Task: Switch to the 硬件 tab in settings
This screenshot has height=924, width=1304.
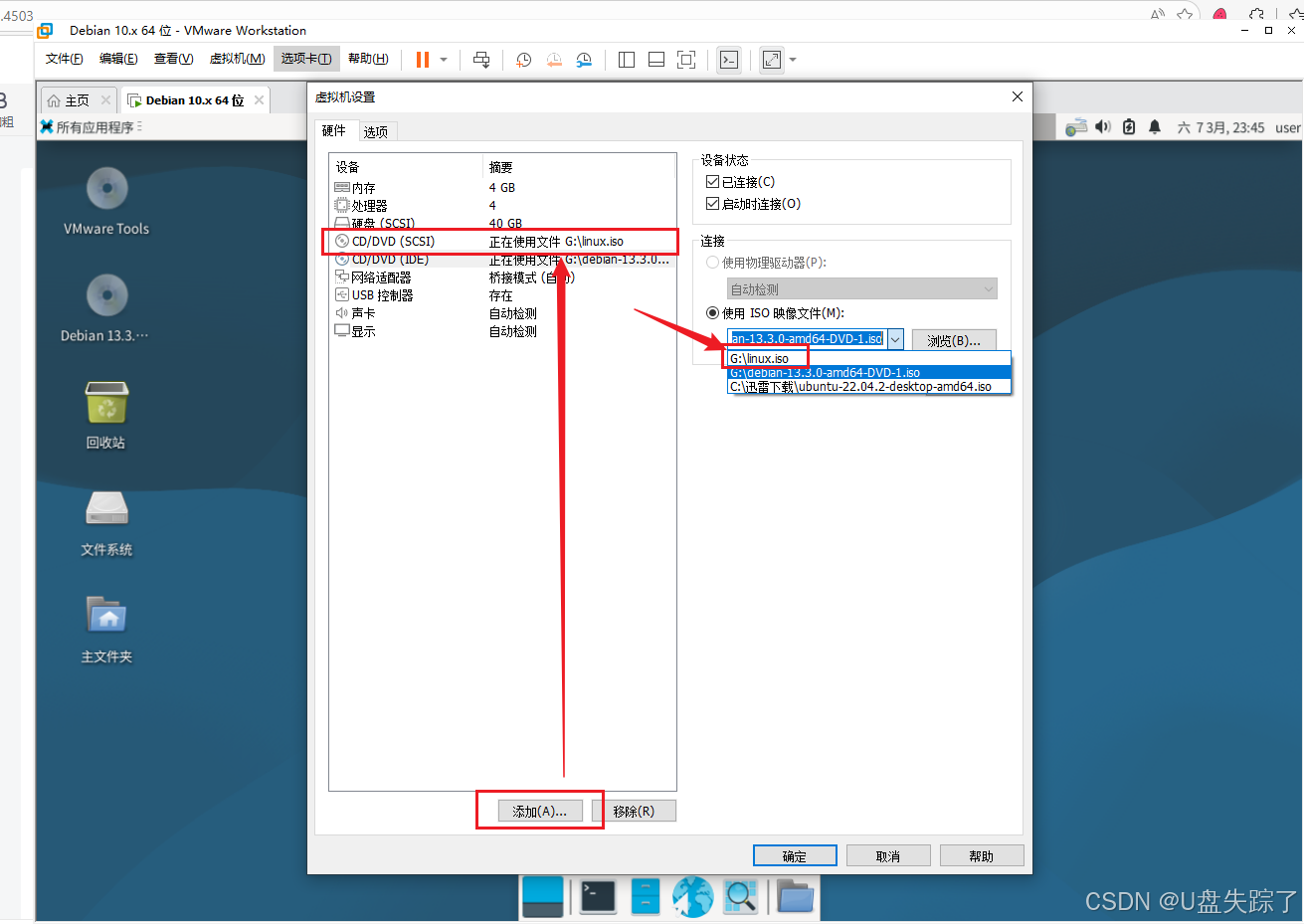Action: click(x=334, y=130)
